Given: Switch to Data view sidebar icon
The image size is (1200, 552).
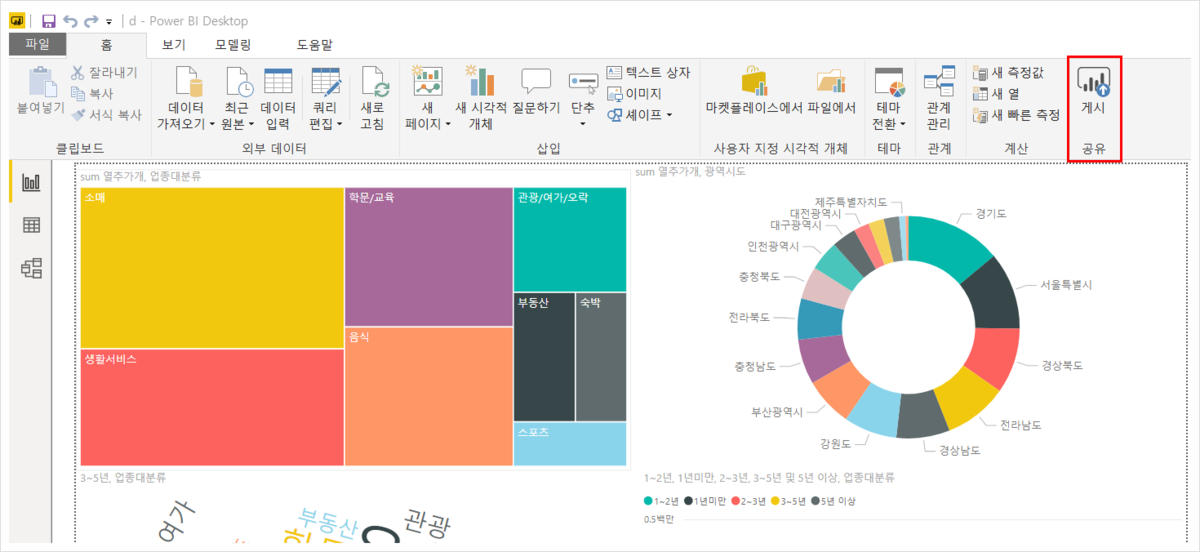Looking at the screenshot, I should pos(32,225).
